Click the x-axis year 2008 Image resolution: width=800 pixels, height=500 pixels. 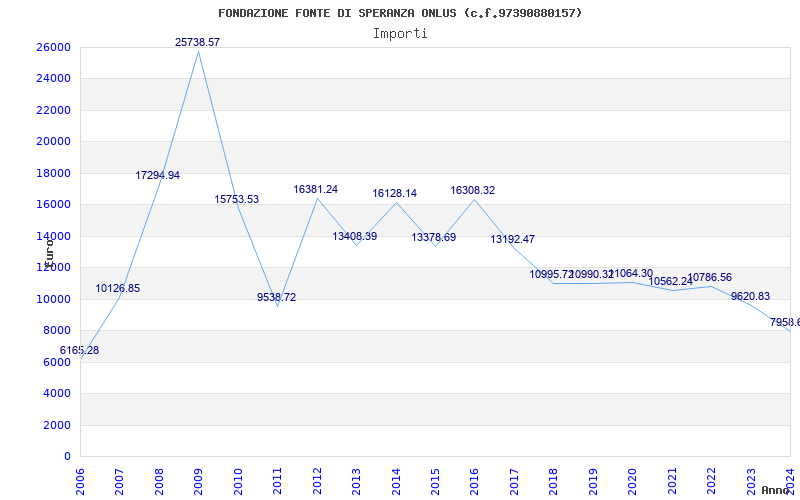pyautogui.click(x=159, y=482)
